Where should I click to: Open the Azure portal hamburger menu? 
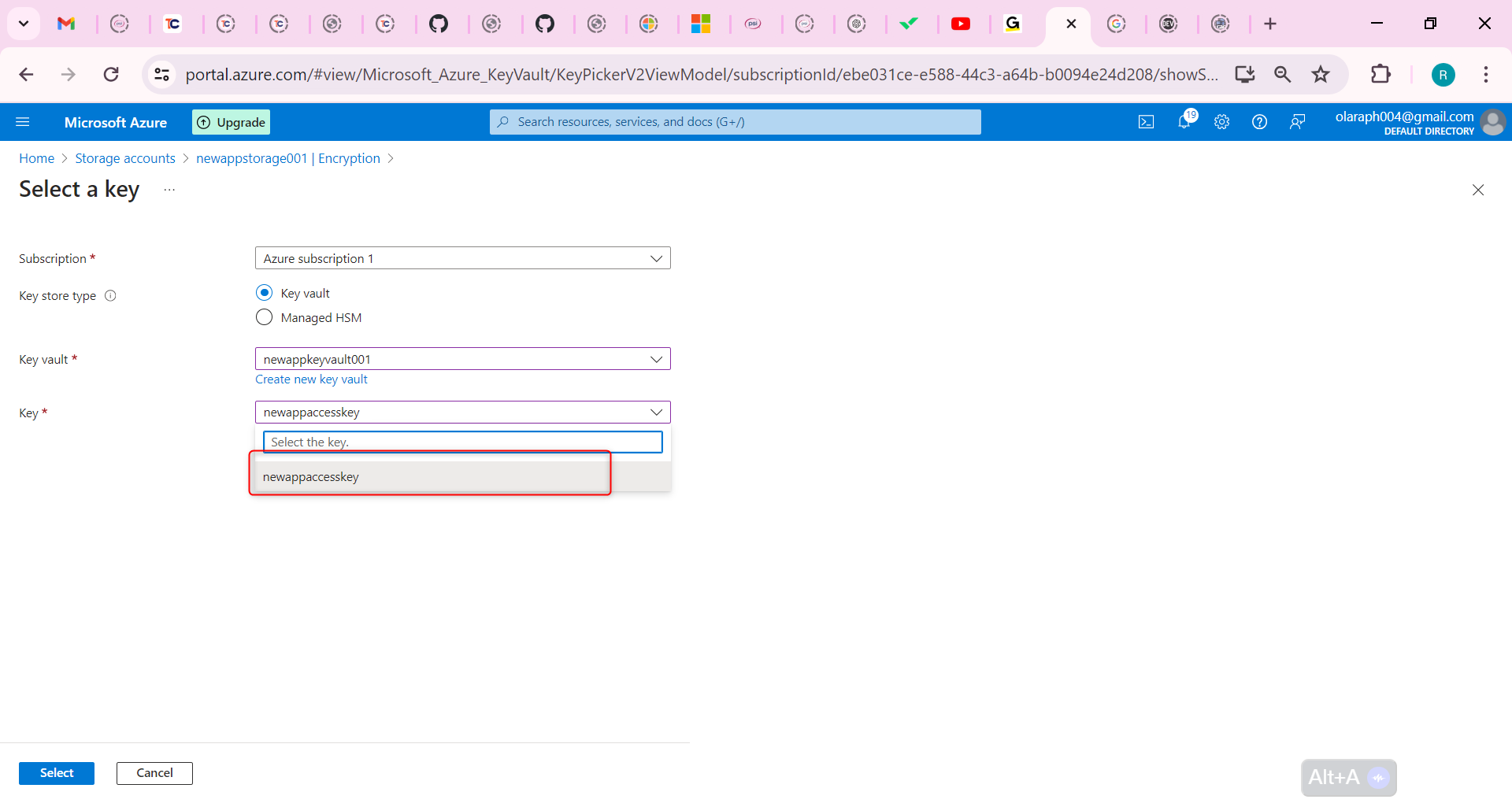click(x=23, y=122)
